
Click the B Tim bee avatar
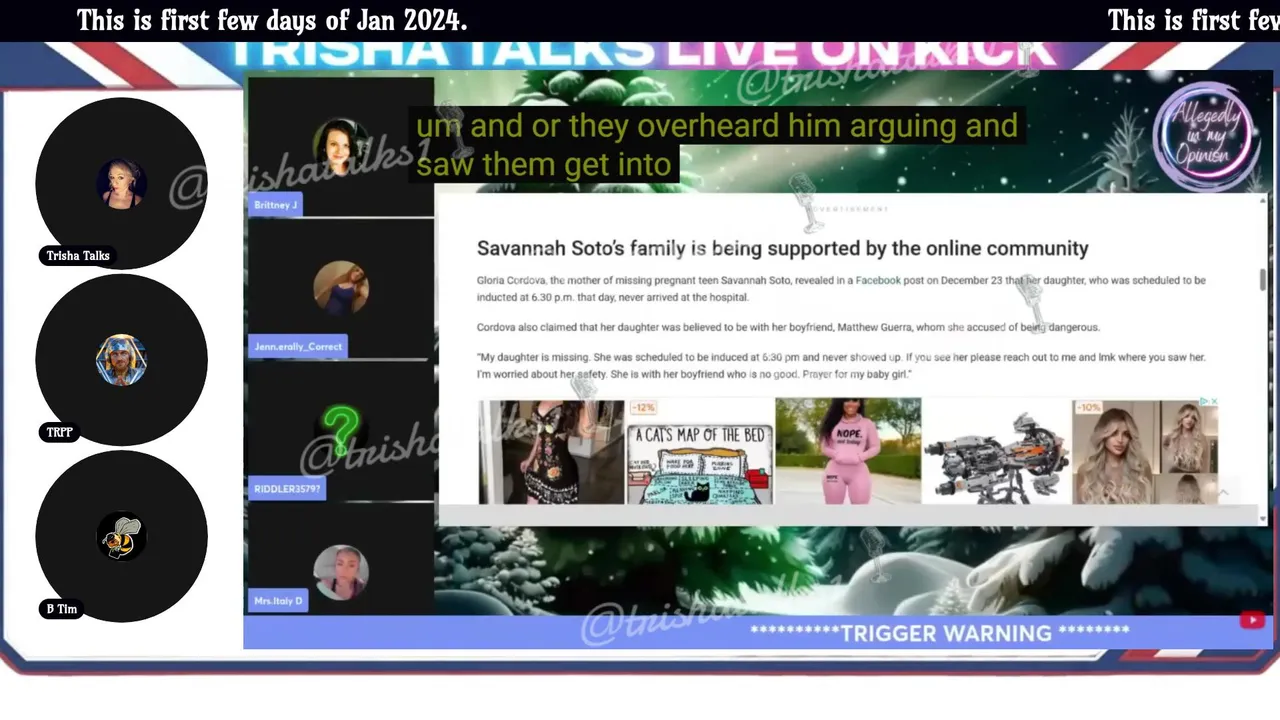pyautogui.click(x=121, y=536)
